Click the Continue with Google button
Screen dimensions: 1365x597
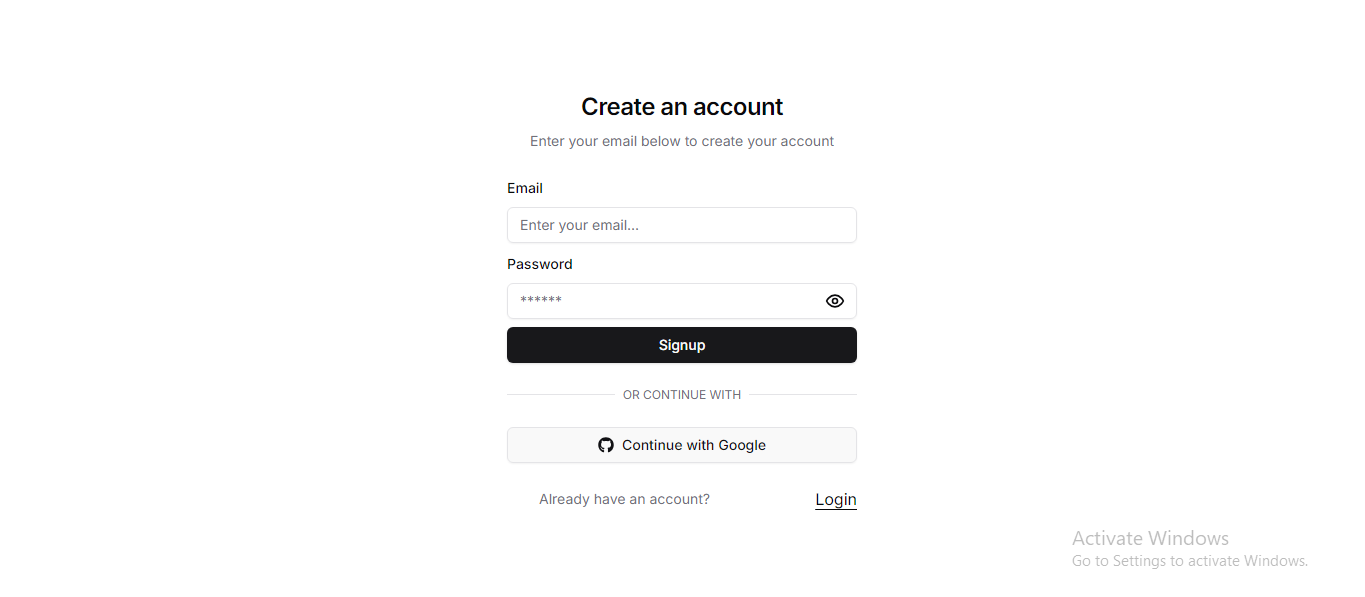[682, 445]
